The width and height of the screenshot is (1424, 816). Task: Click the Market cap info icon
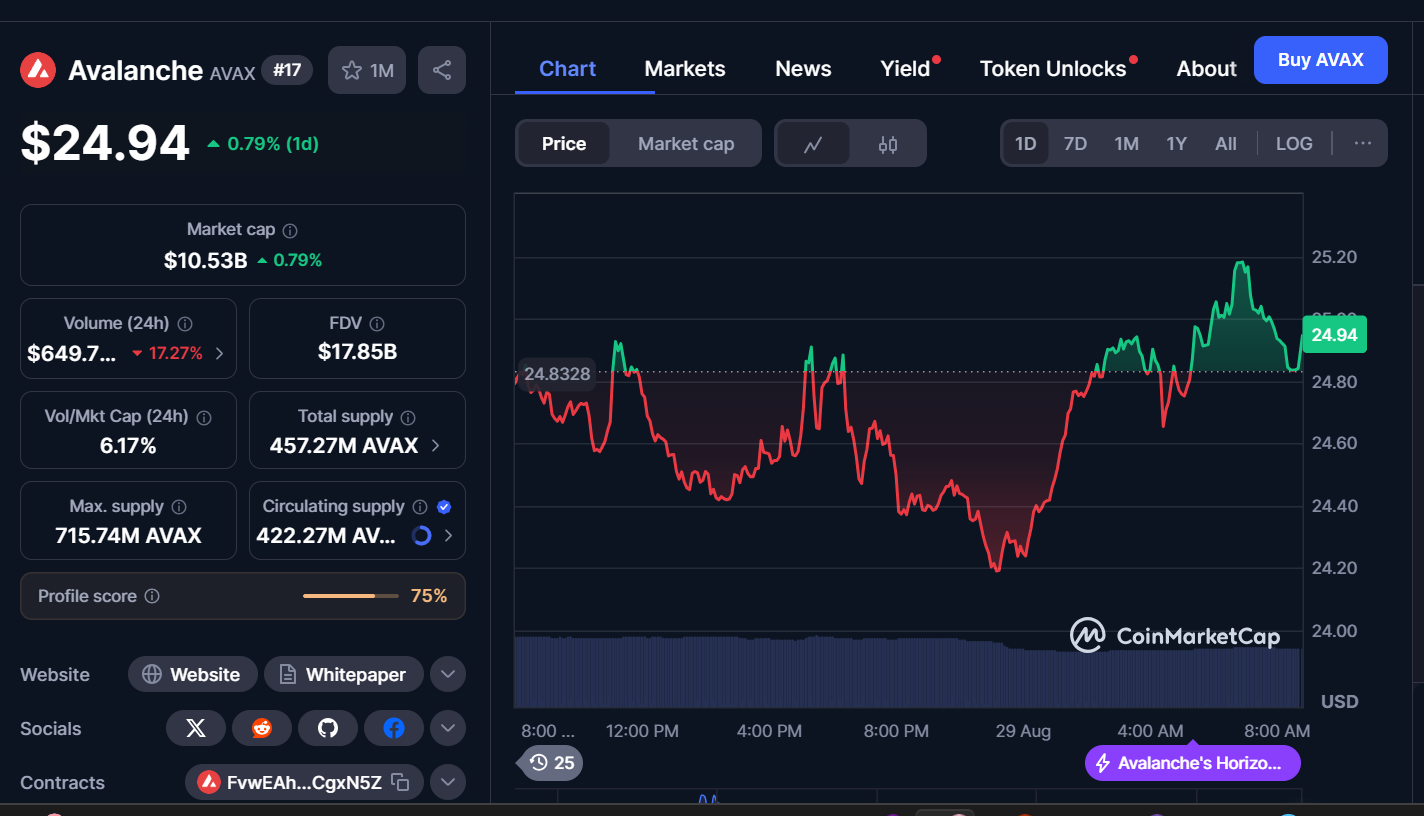290,230
